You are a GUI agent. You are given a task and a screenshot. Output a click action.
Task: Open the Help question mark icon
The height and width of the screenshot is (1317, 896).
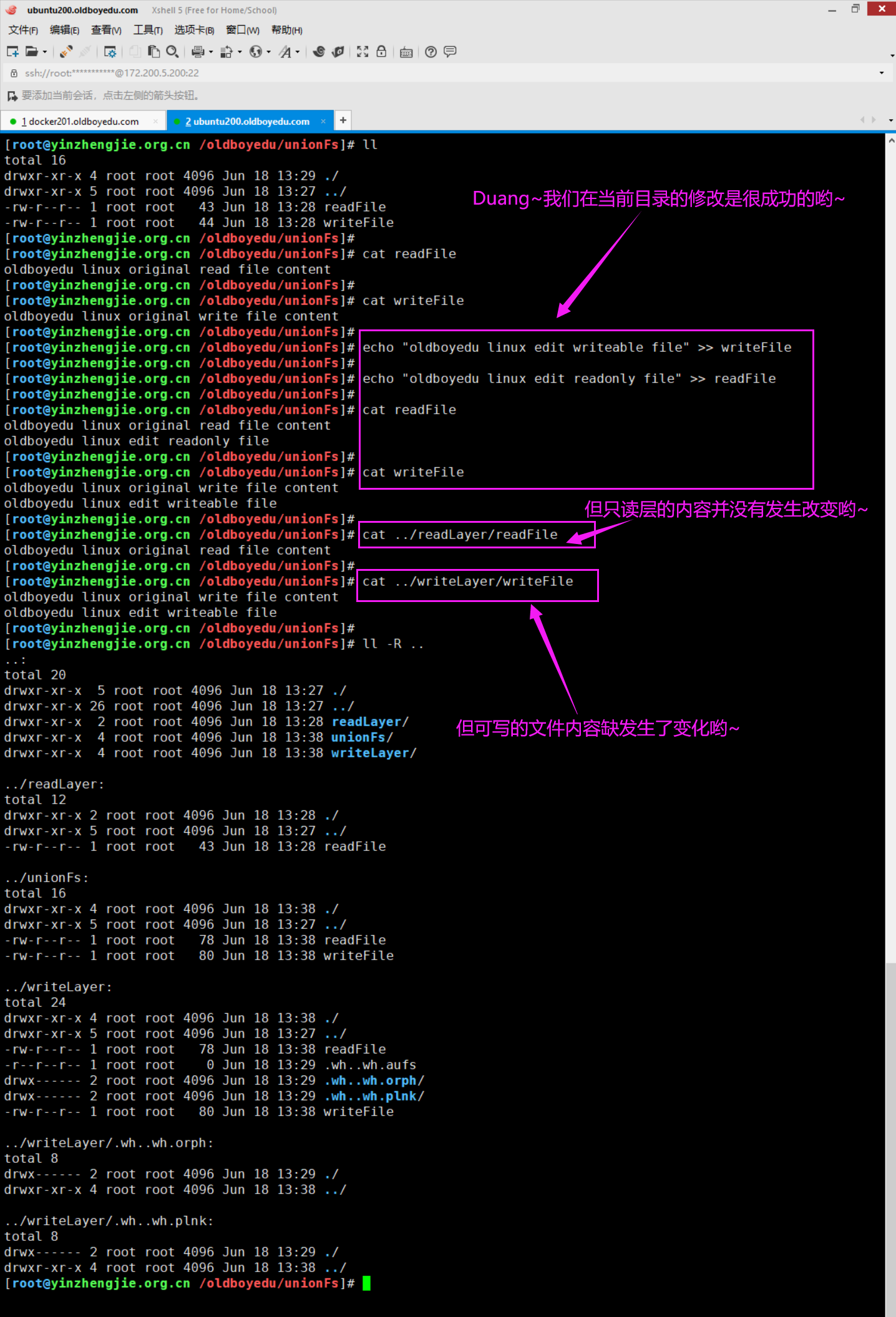point(431,52)
